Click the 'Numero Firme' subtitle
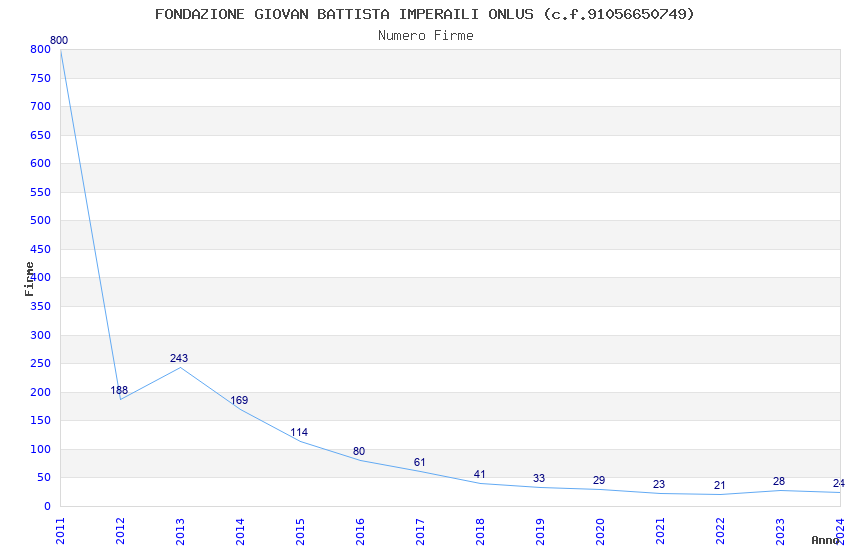The image size is (850, 550). pos(426,36)
